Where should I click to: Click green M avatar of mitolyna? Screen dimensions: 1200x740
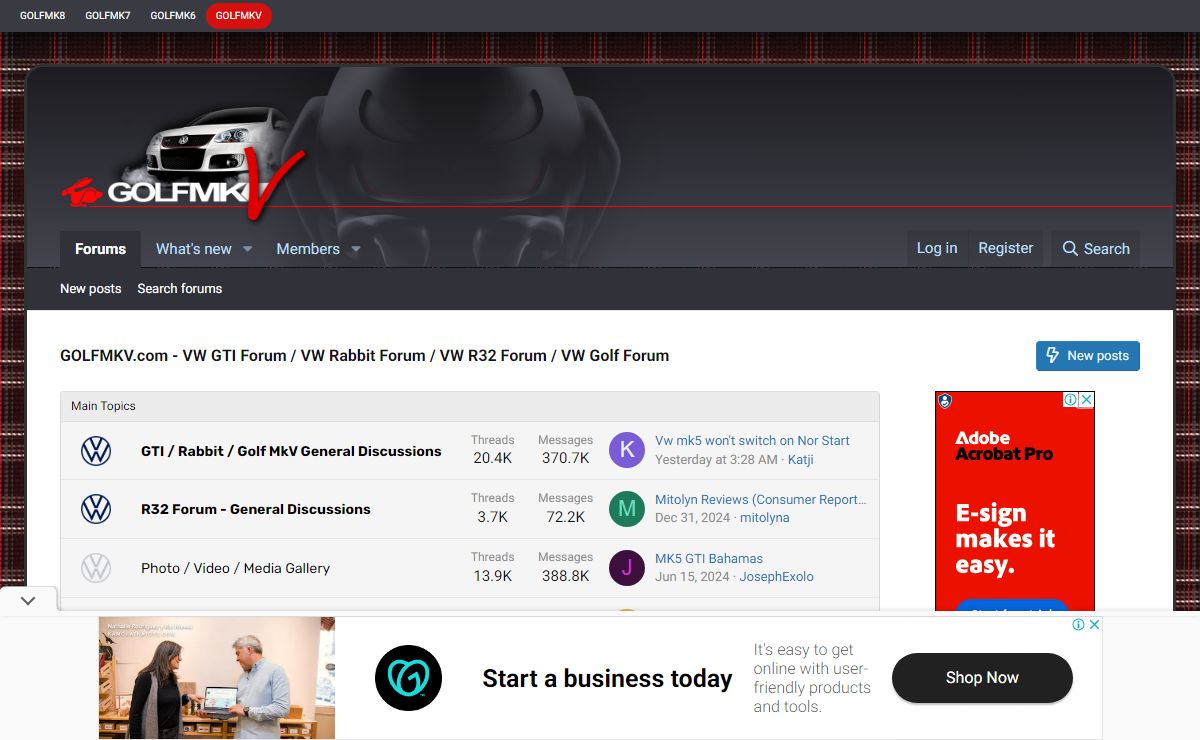coord(627,508)
